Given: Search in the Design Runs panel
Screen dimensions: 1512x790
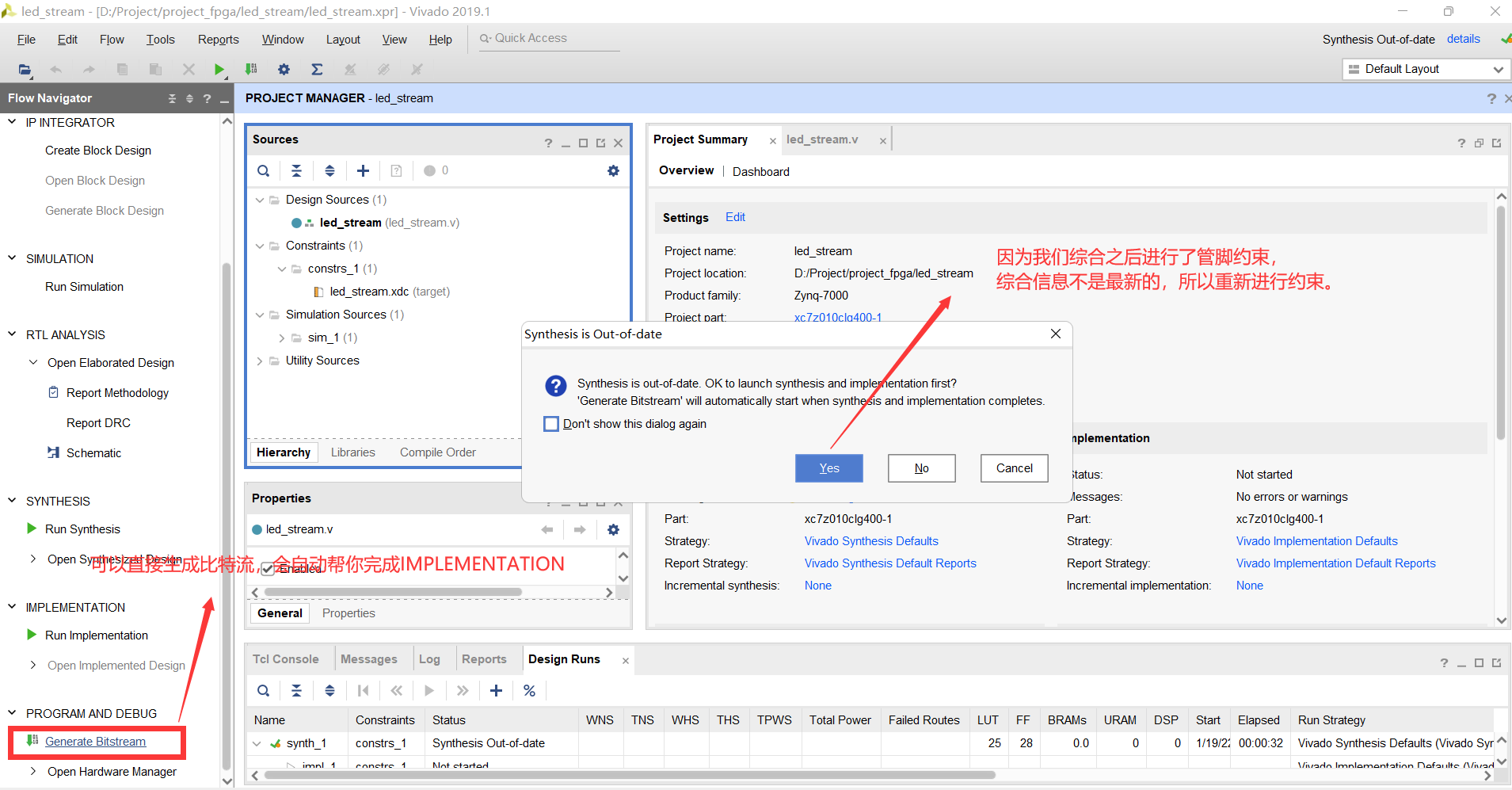Looking at the screenshot, I should click(x=264, y=691).
